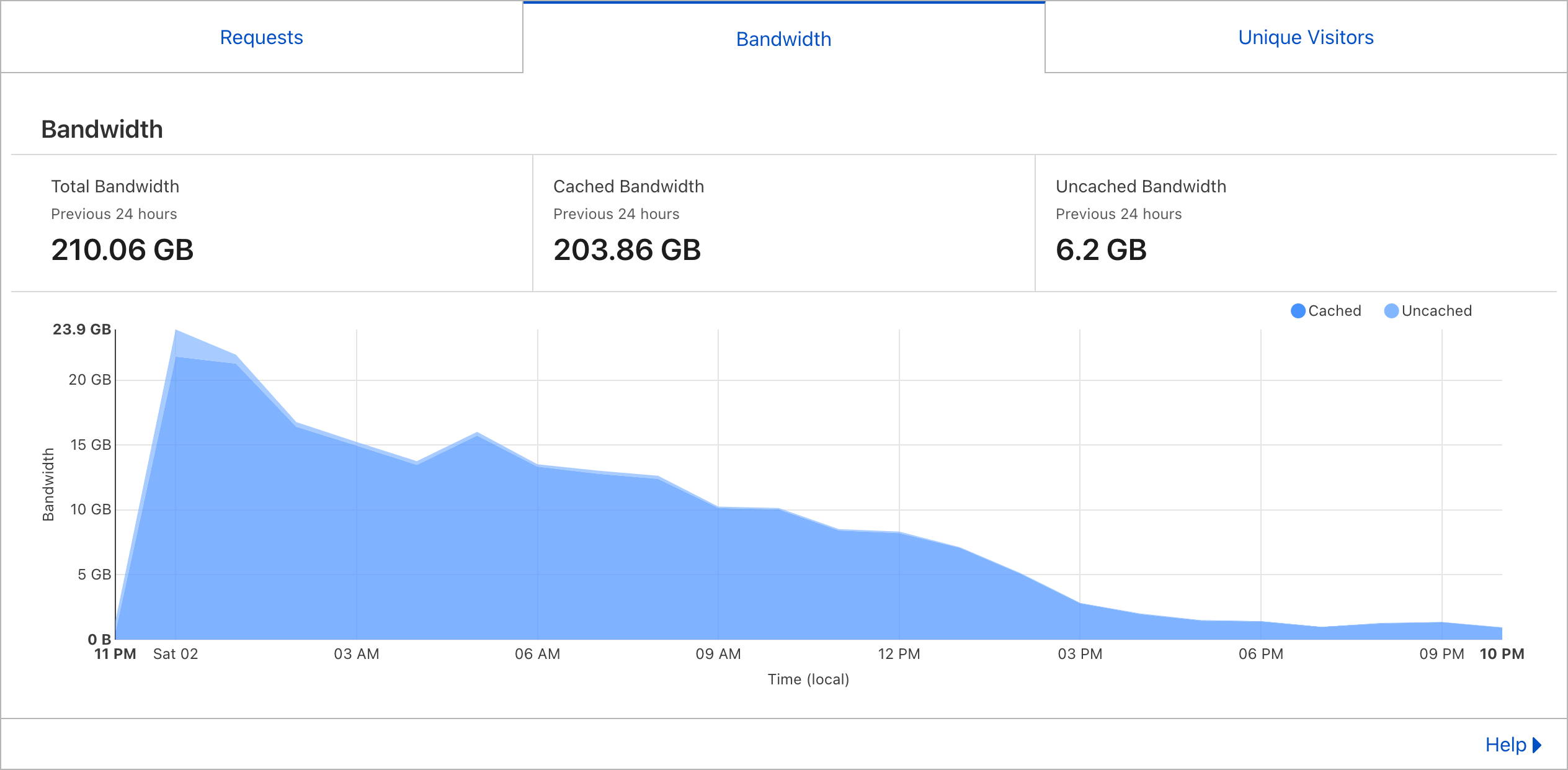Switch to the Requests tab
This screenshot has height=770, width=1568.
pos(261,37)
